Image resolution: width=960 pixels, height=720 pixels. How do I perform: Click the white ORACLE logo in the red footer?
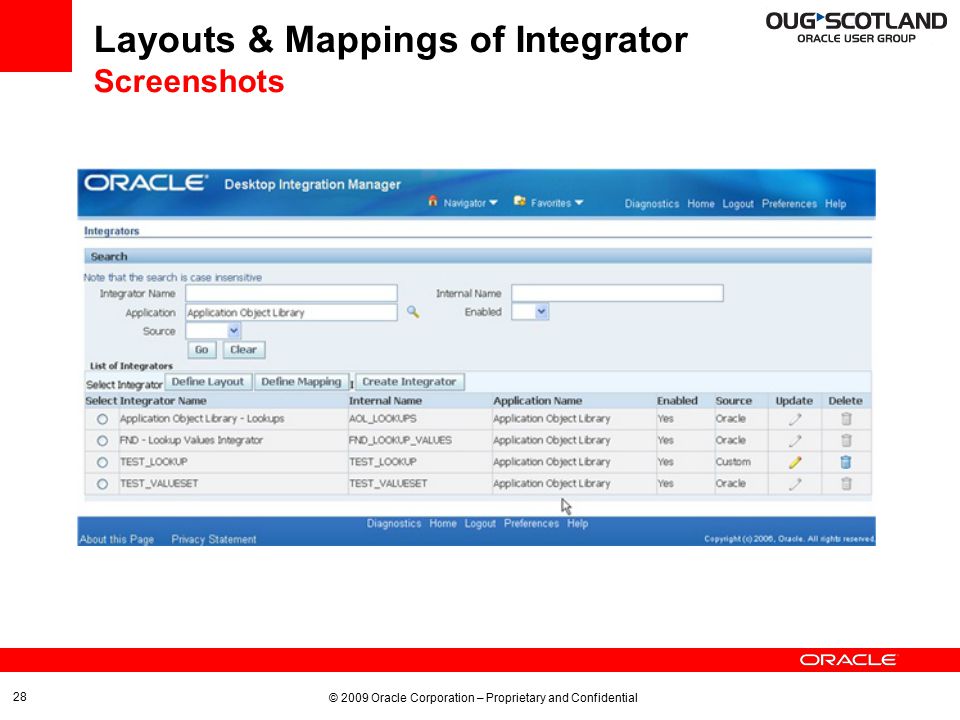tap(847, 660)
